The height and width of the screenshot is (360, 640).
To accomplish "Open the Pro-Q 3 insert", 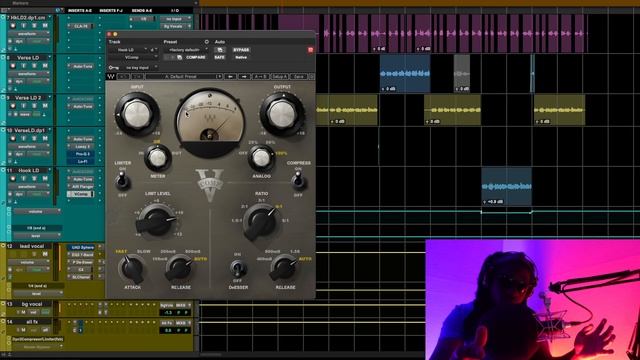I will [82, 154].
